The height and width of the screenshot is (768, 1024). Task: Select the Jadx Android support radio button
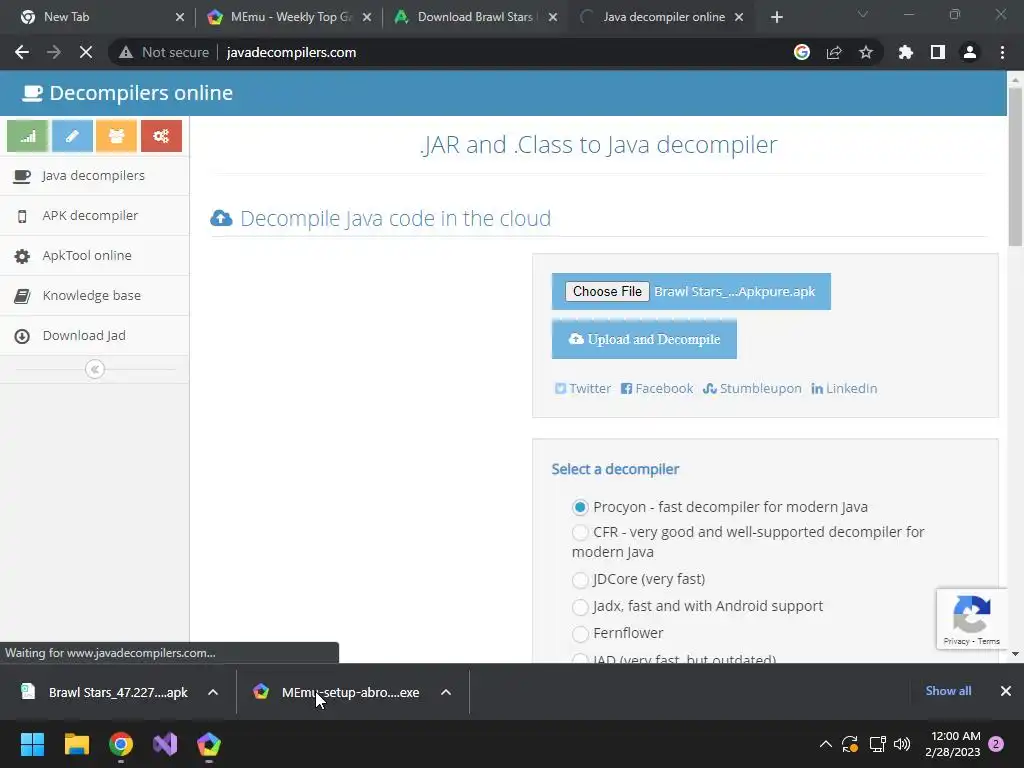pos(580,607)
